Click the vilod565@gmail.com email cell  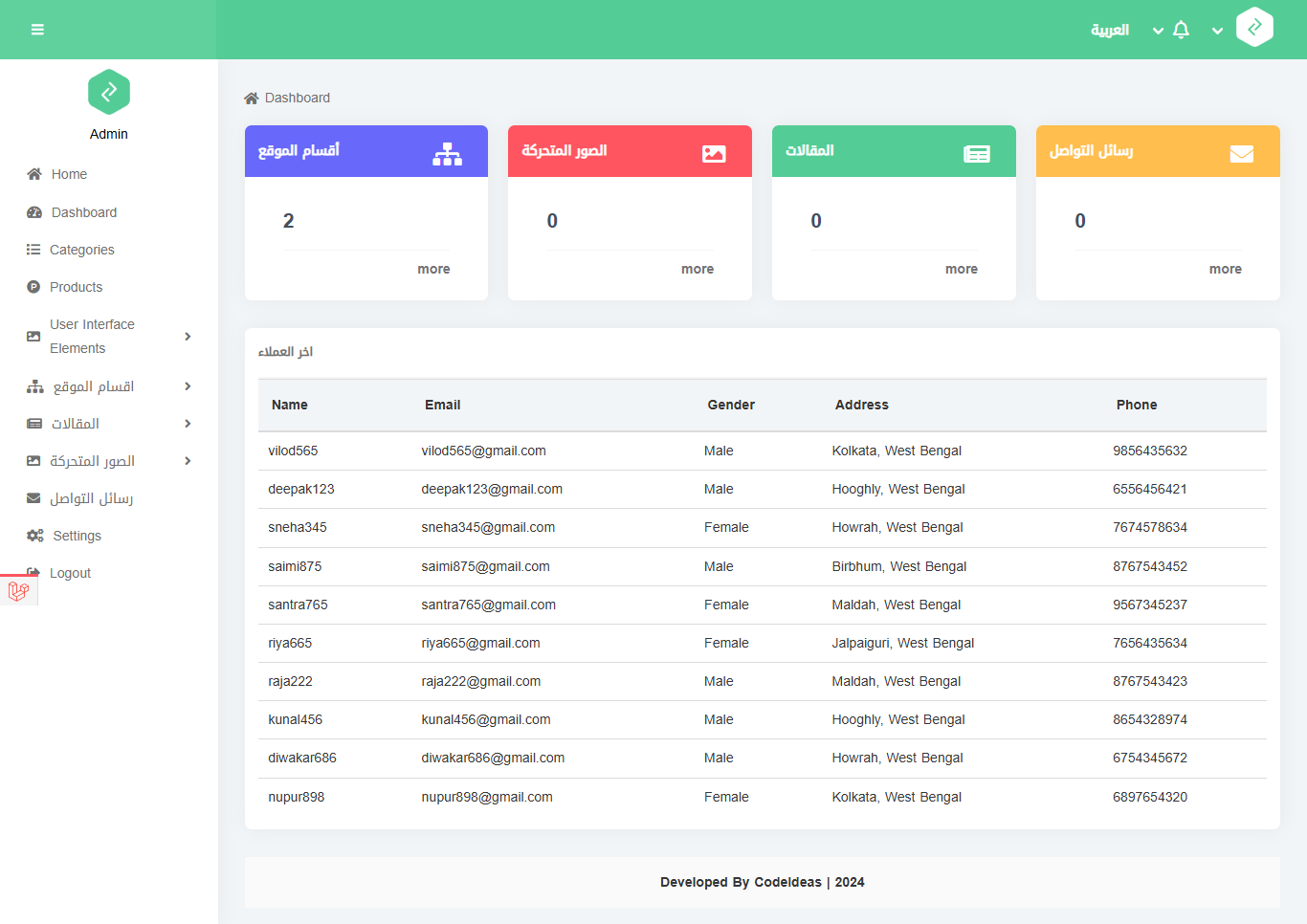483,451
